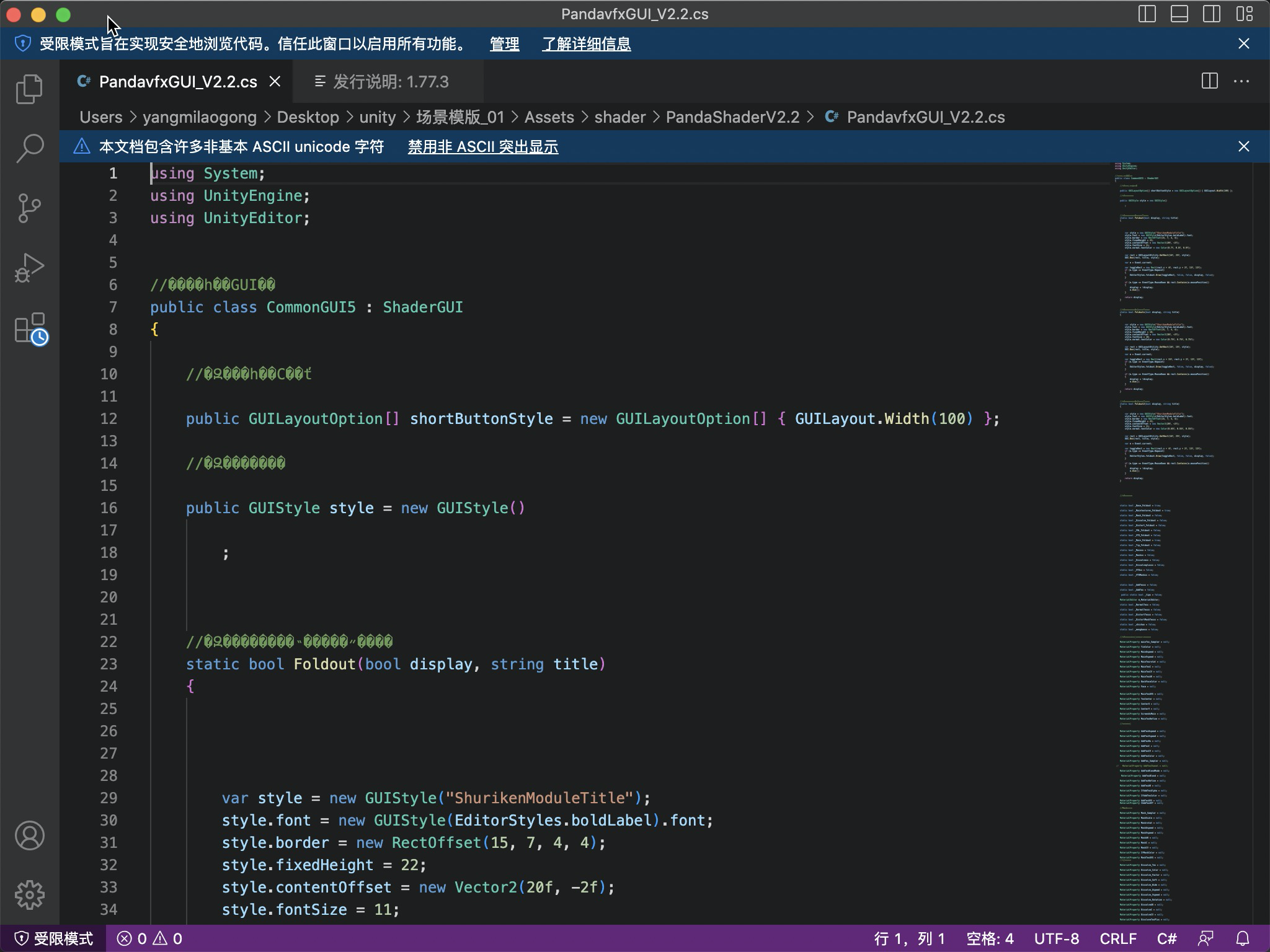Split the editor to the right
Viewport: 1270px width, 952px height.
[1209, 81]
